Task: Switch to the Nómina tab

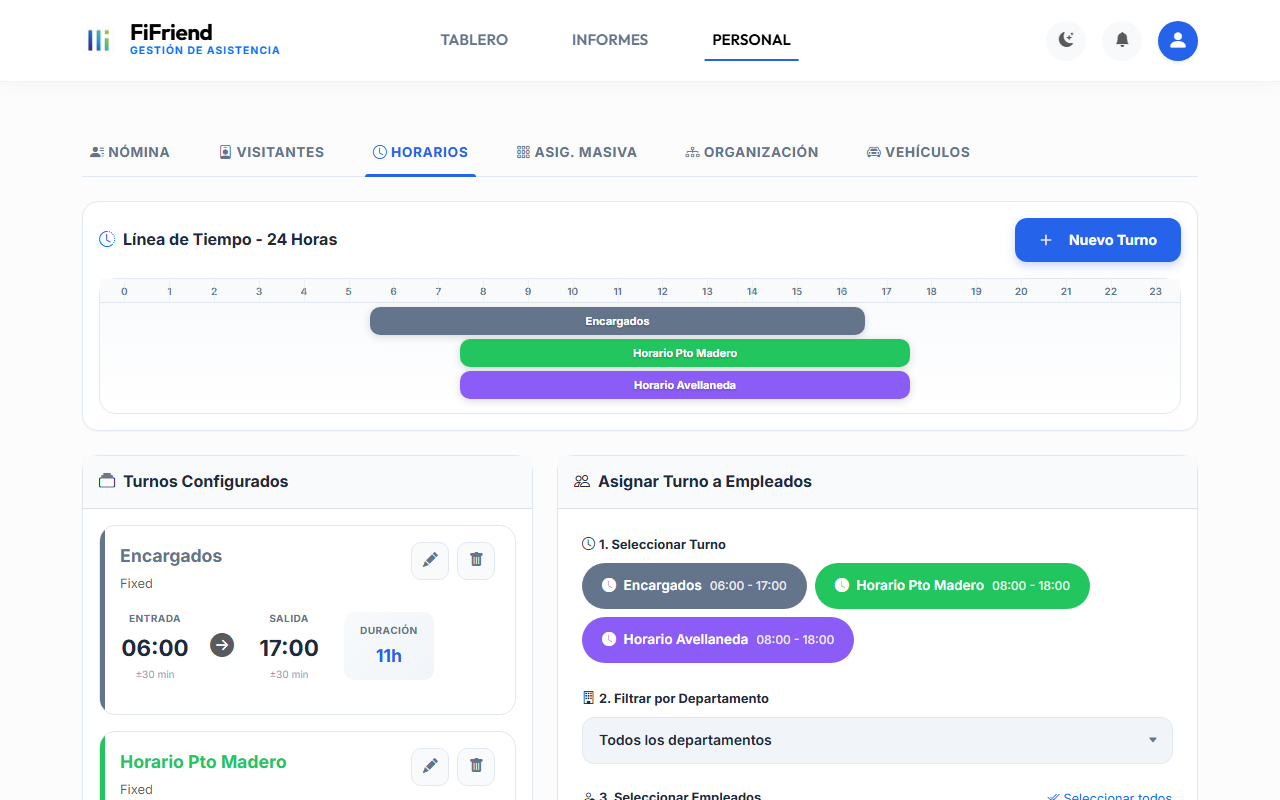Action: pyautogui.click(x=130, y=152)
